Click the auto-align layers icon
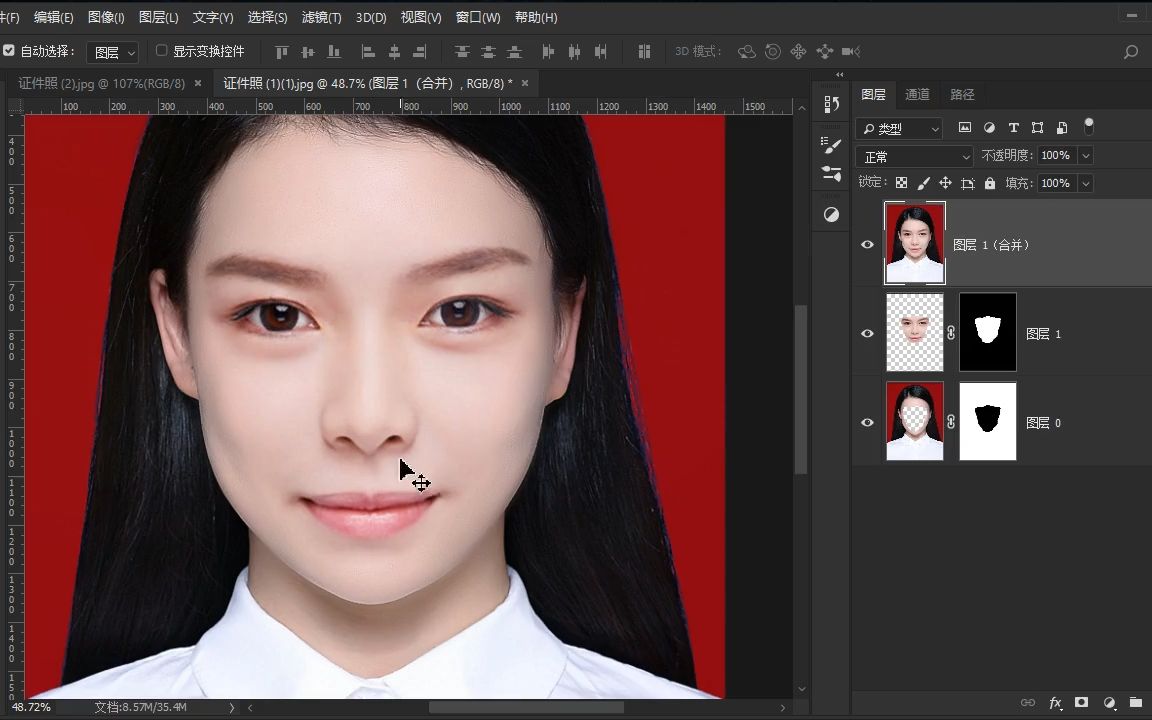1152x720 pixels. (x=644, y=51)
